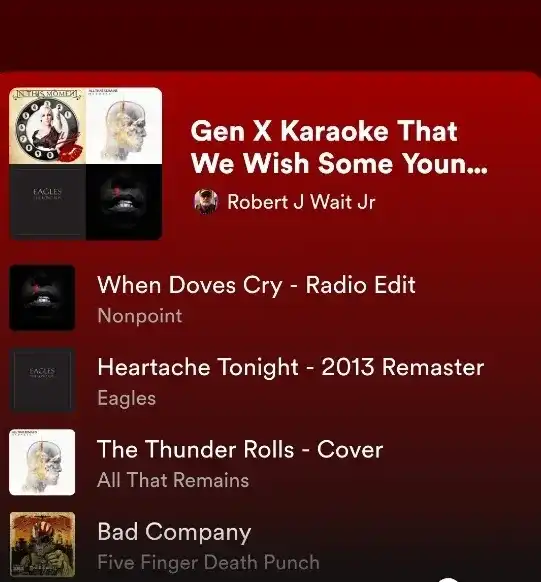Play The Thunder Rolls - Cover
The image size is (541, 582).
(x=240, y=449)
